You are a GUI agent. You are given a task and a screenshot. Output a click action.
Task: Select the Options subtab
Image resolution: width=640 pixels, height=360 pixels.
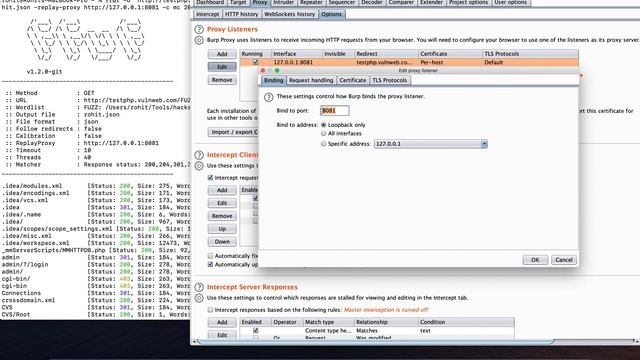(331, 14)
